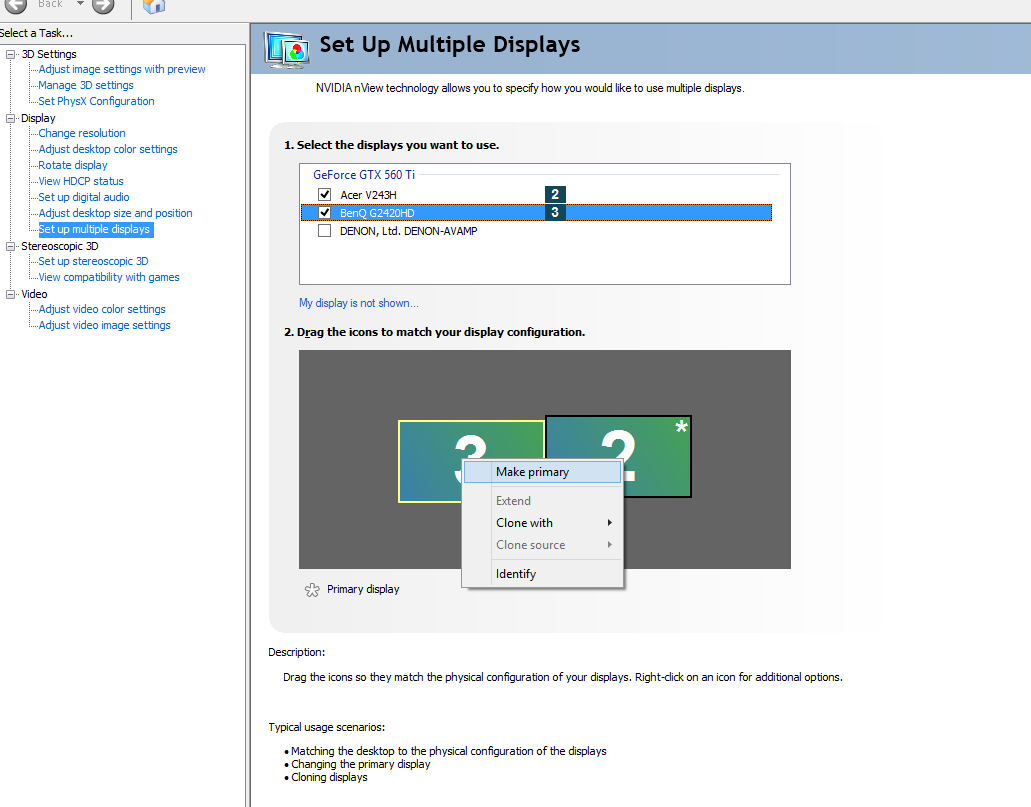
Task: Click the GeForce GTX 560 Ti group label
Action: click(x=364, y=175)
